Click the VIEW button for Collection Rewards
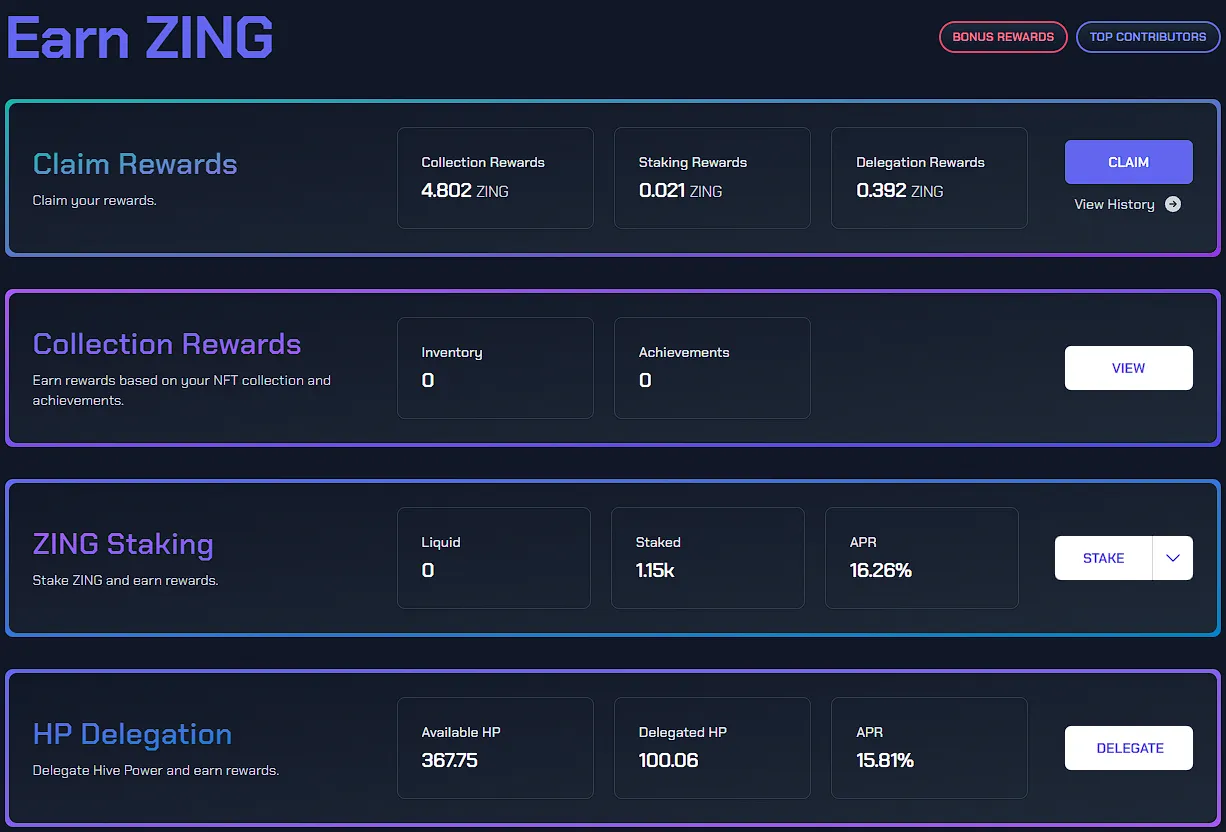 point(1129,368)
